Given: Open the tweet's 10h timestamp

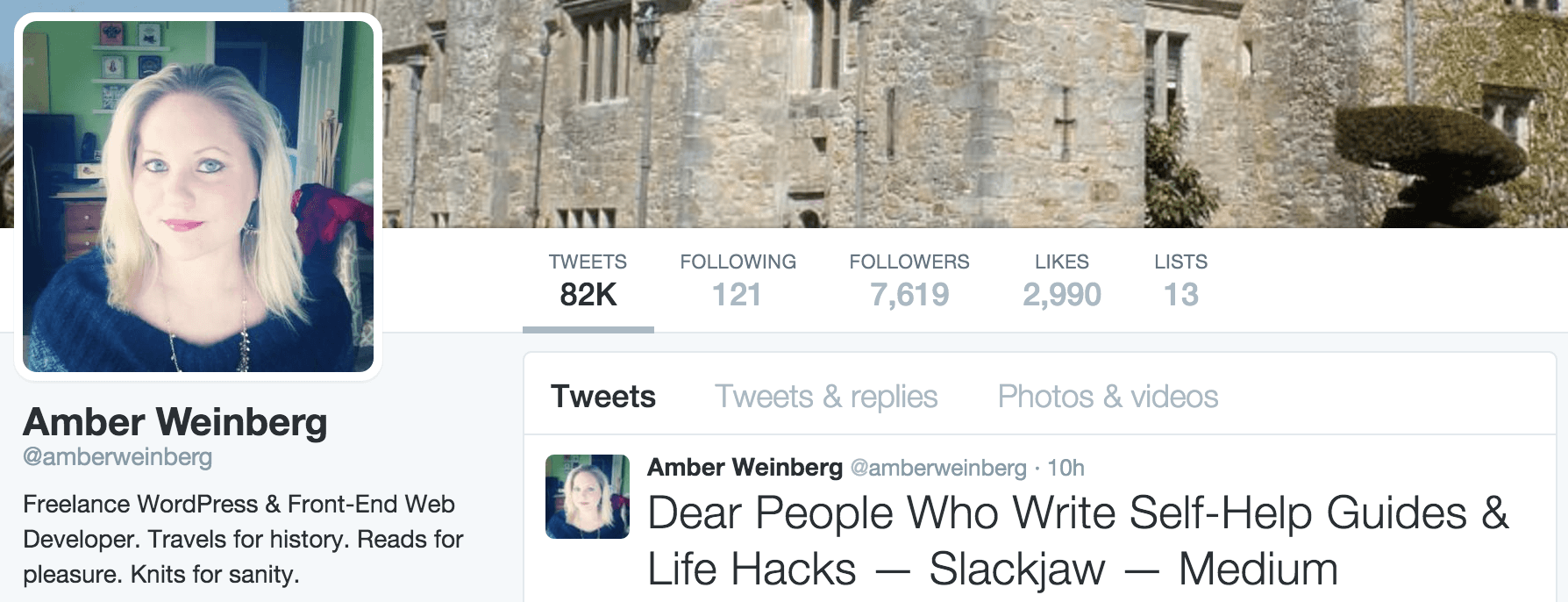Looking at the screenshot, I should 1066,468.
